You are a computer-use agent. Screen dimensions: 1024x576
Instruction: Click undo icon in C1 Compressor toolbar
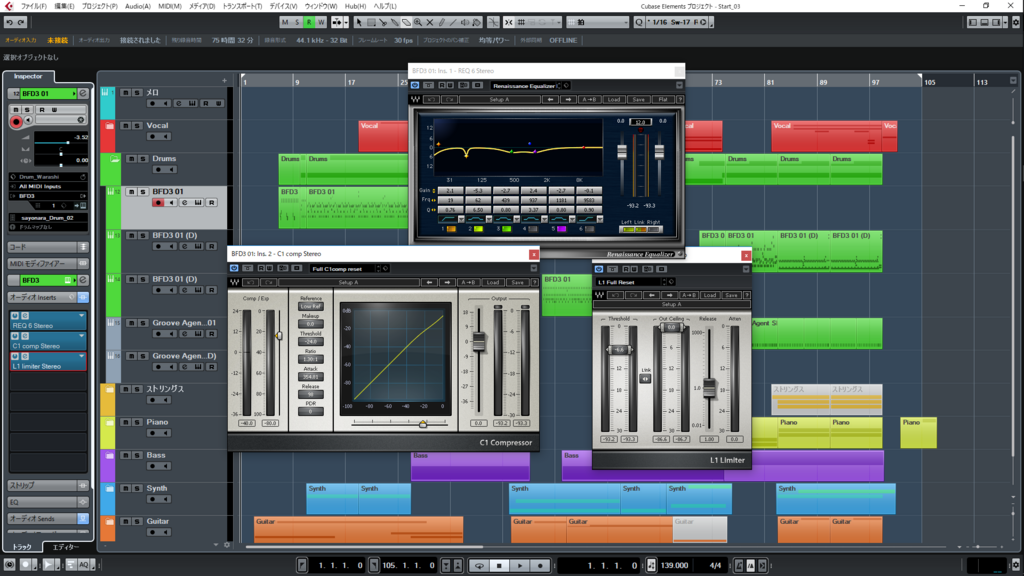(250, 282)
